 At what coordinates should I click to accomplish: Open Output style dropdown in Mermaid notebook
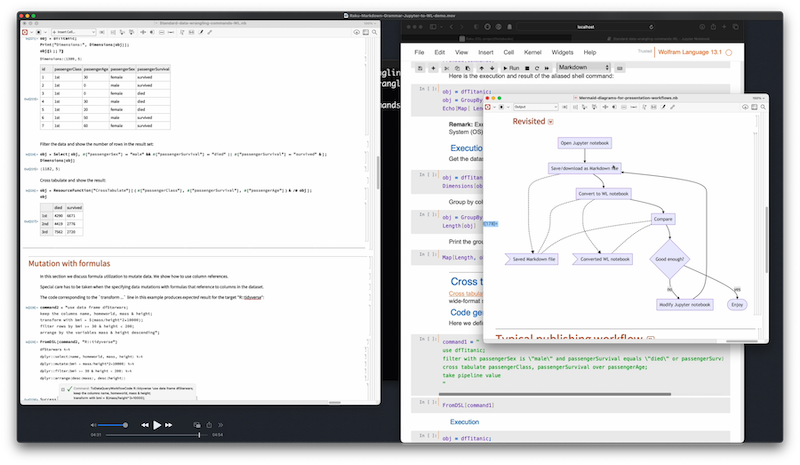(x=535, y=107)
